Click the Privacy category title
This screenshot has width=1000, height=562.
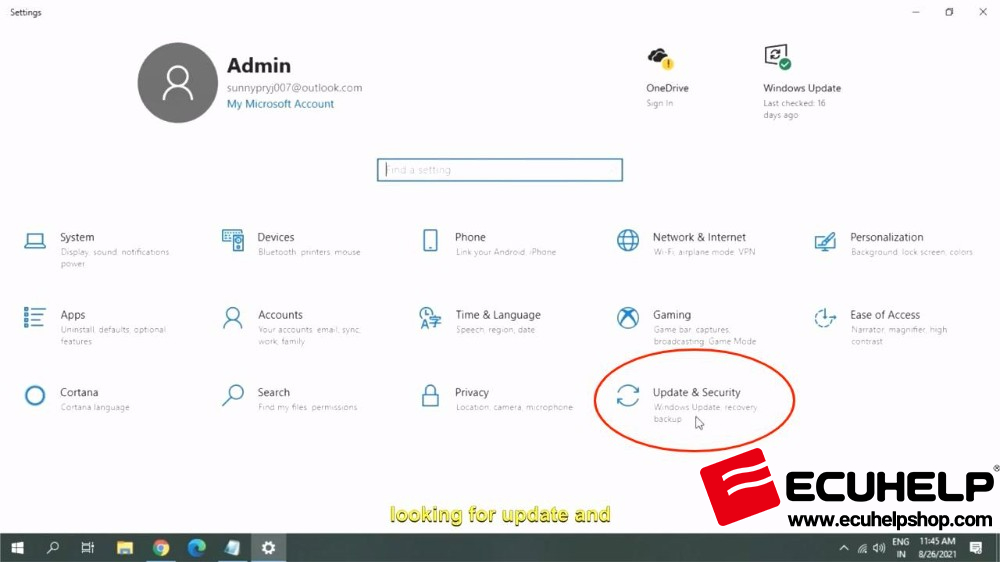(x=471, y=392)
